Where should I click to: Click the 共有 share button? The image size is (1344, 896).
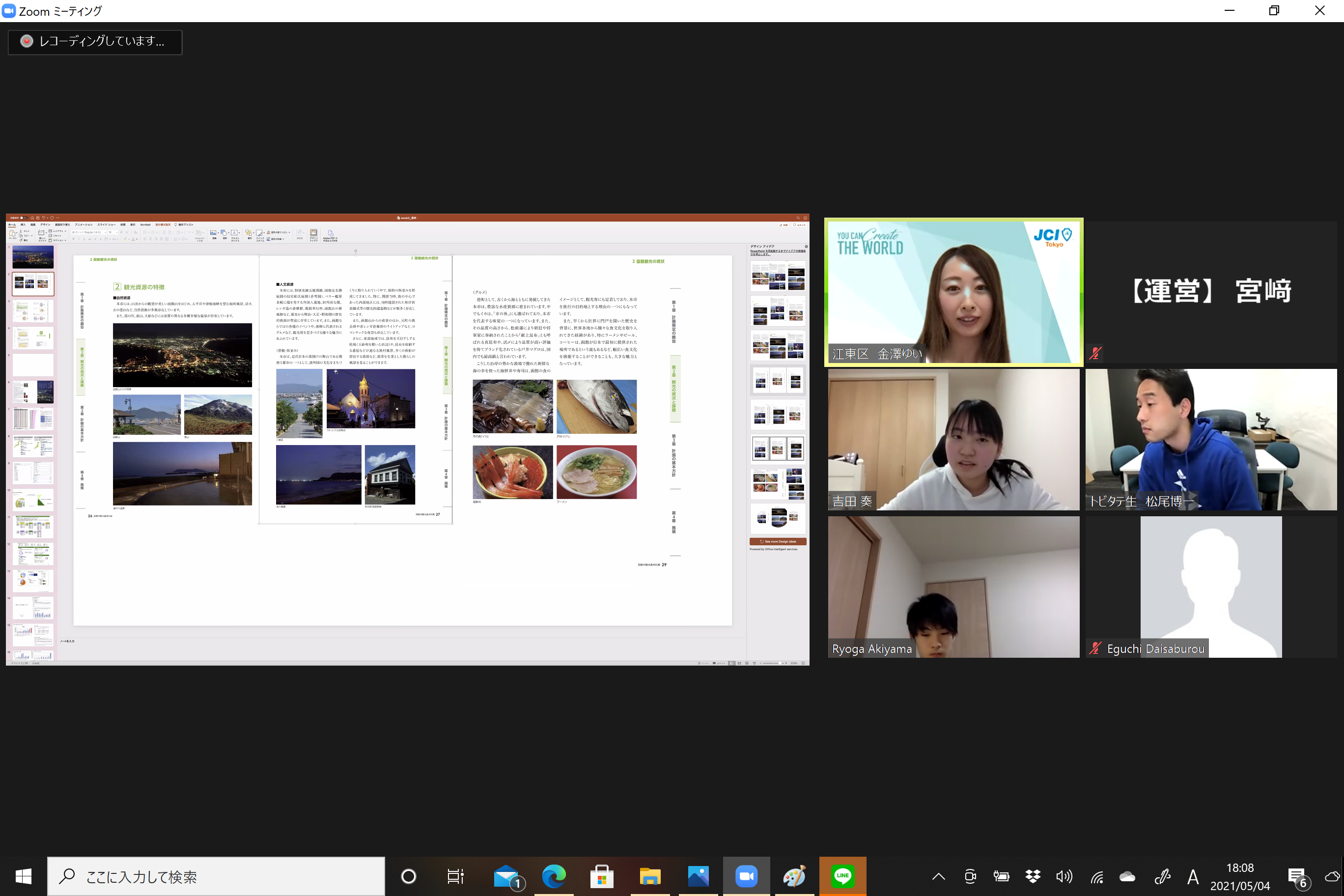(784, 225)
